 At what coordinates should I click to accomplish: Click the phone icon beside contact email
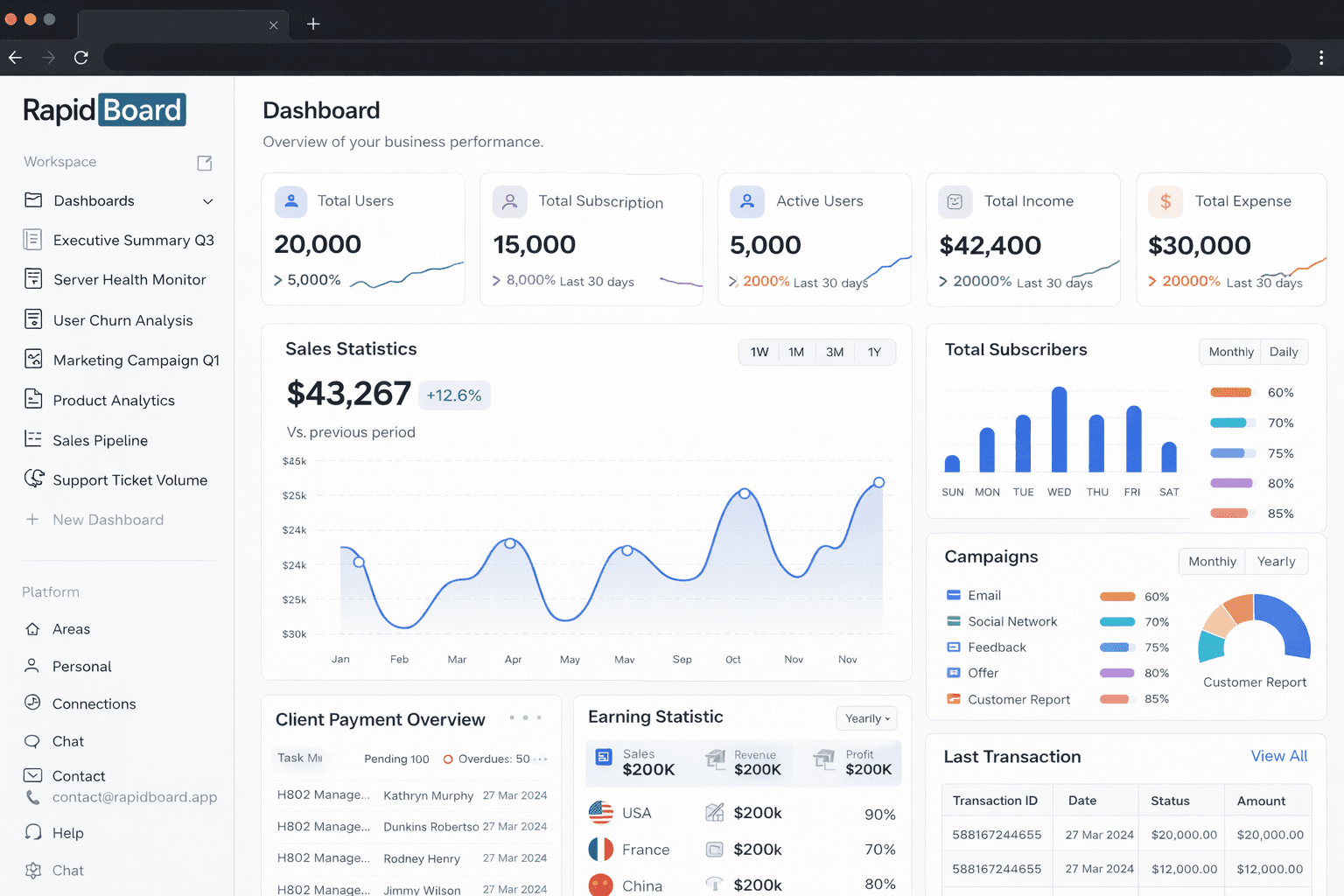[x=32, y=797]
